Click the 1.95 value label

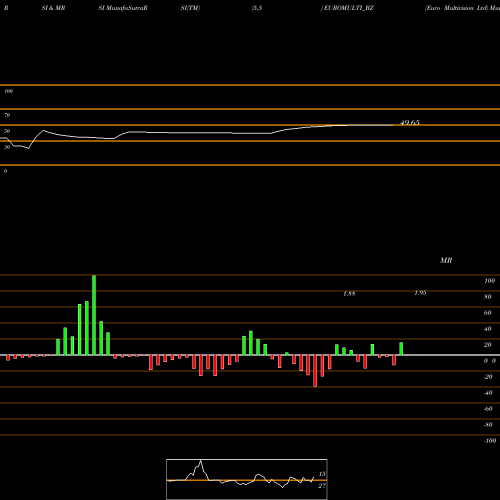coord(420,293)
